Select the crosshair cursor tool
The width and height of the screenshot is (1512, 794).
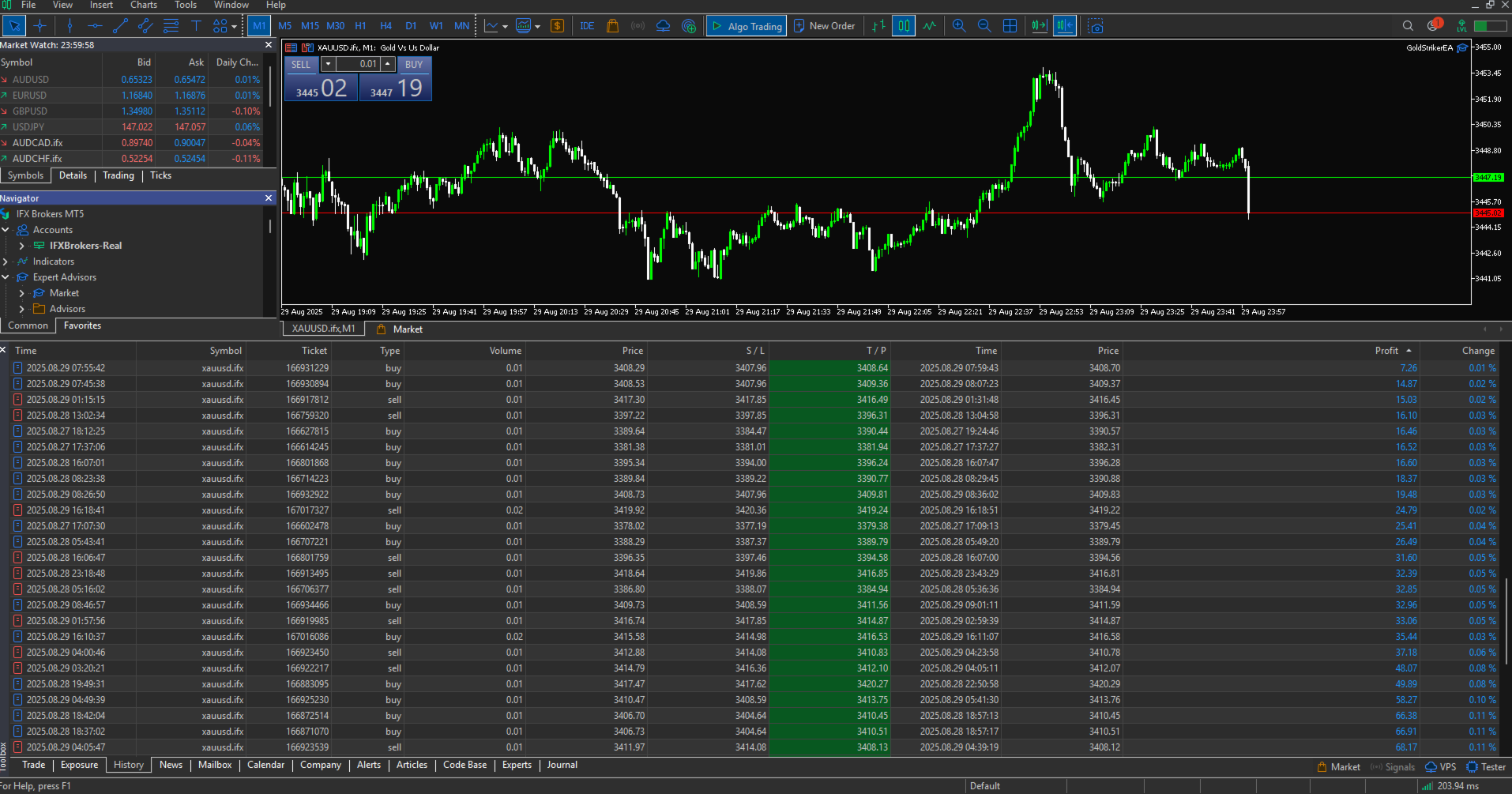(x=39, y=26)
